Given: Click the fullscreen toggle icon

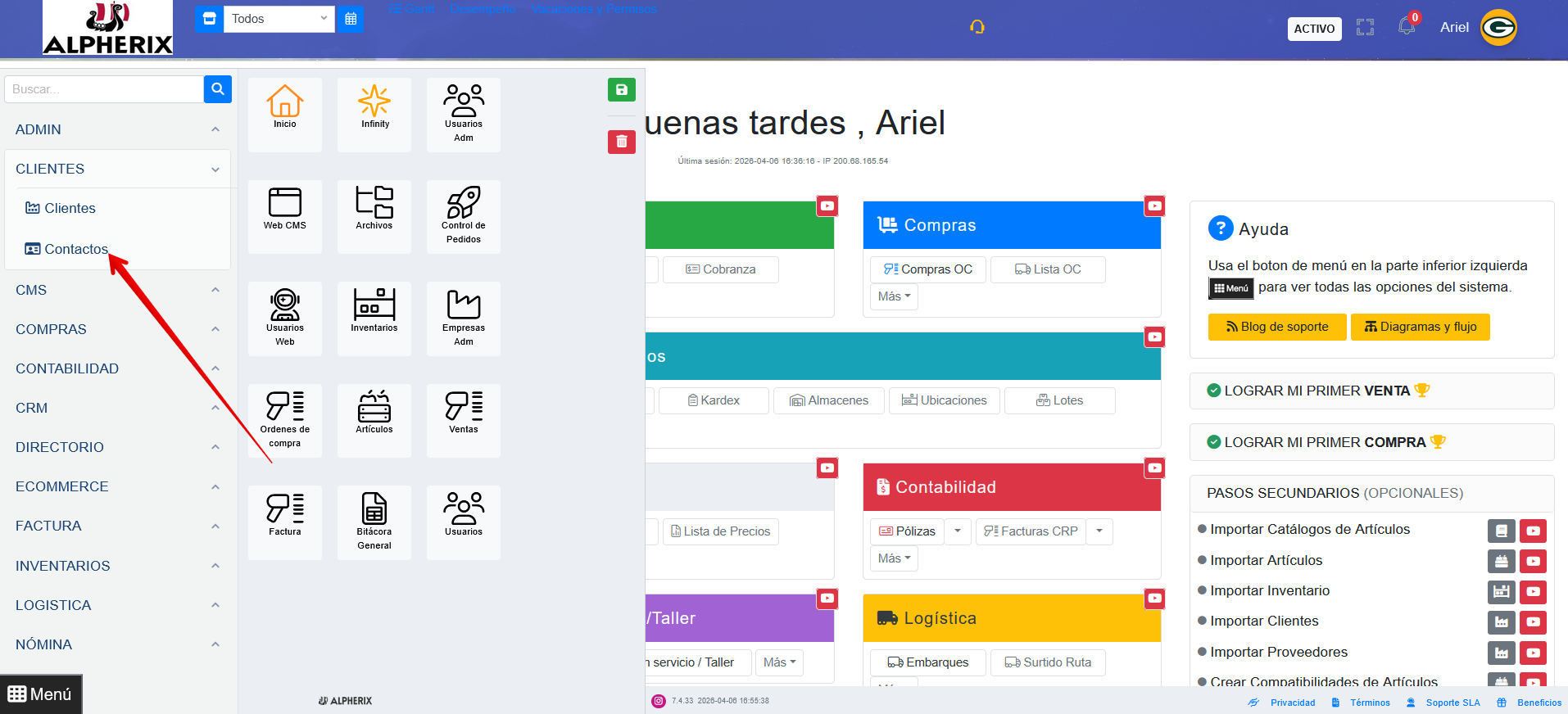Looking at the screenshot, I should click(x=1365, y=27).
